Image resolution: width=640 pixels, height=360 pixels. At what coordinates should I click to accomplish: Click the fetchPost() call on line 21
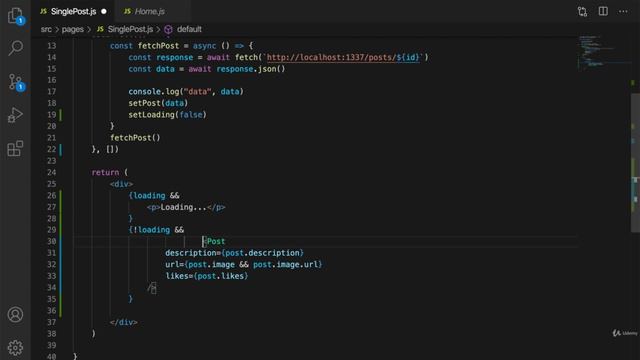pyautogui.click(x=135, y=138)
